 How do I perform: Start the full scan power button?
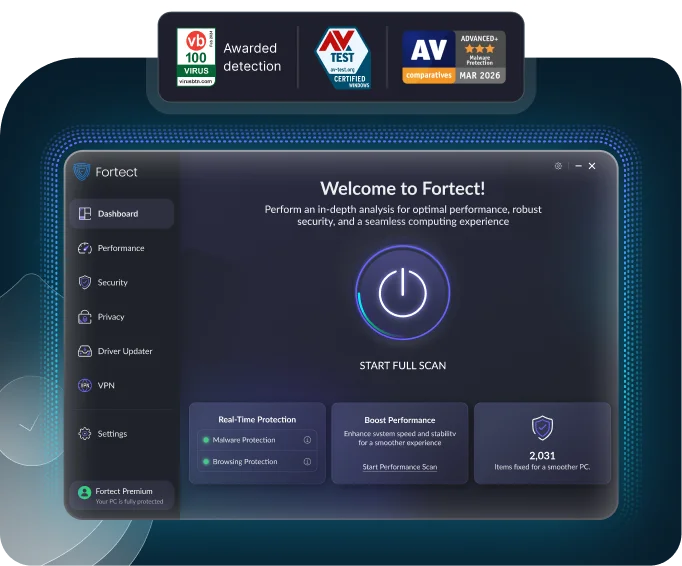coord(403,292)
